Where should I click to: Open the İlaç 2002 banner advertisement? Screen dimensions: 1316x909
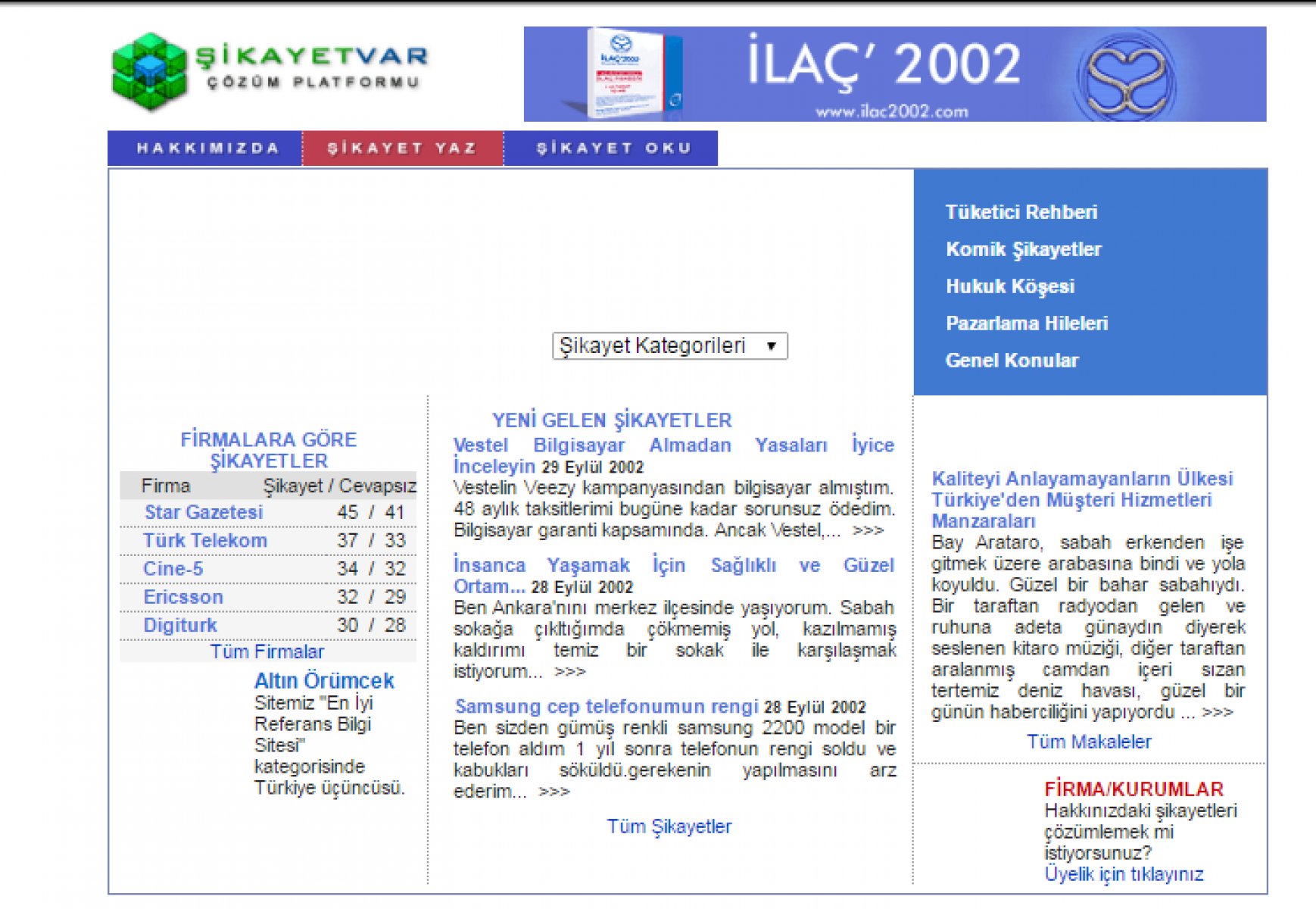tap(894, 74)
